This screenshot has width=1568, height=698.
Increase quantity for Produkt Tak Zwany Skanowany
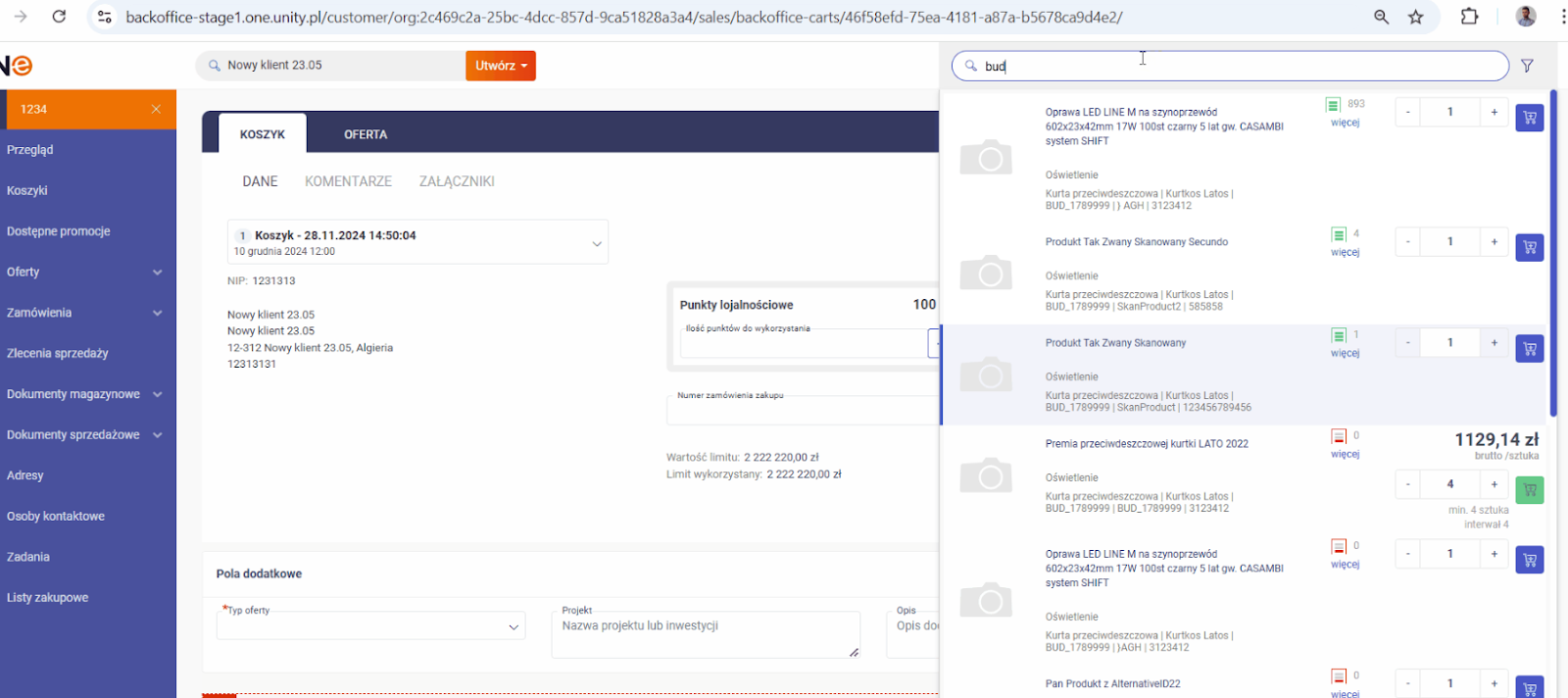pyautogui.click(x=1494, y=343)
